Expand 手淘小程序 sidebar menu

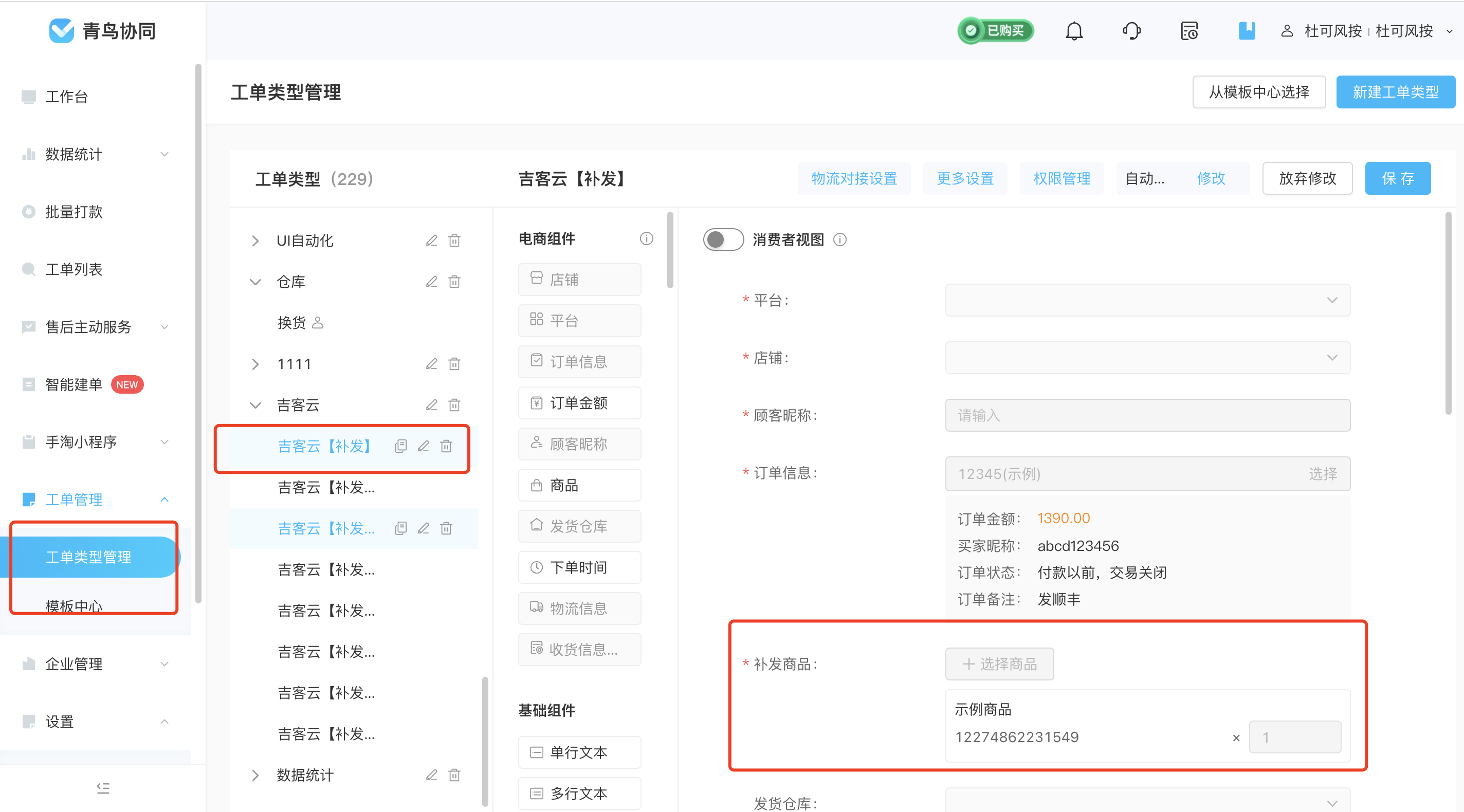tap(96, 442)
